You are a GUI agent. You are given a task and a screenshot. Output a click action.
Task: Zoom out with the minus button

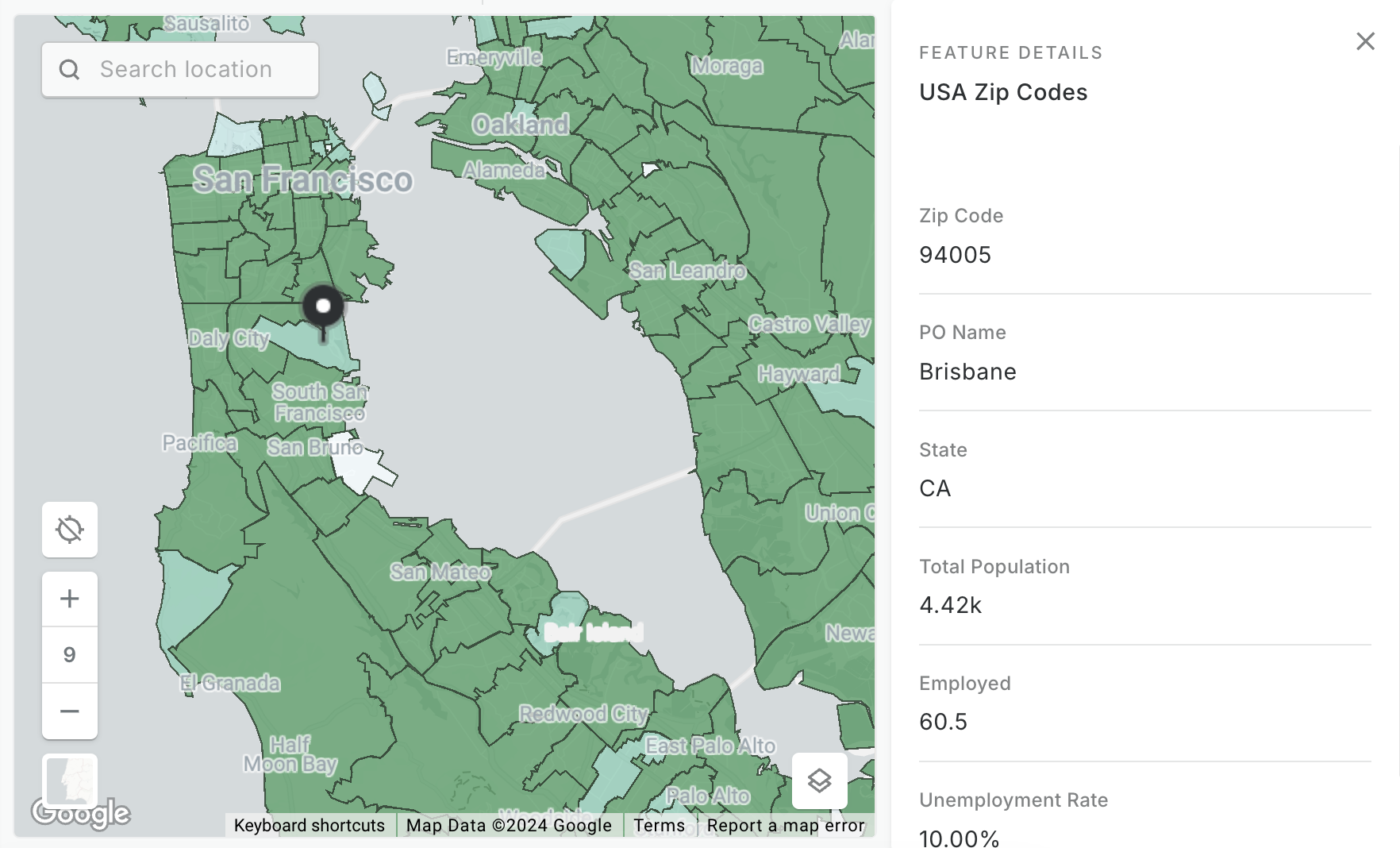point(70,711)
